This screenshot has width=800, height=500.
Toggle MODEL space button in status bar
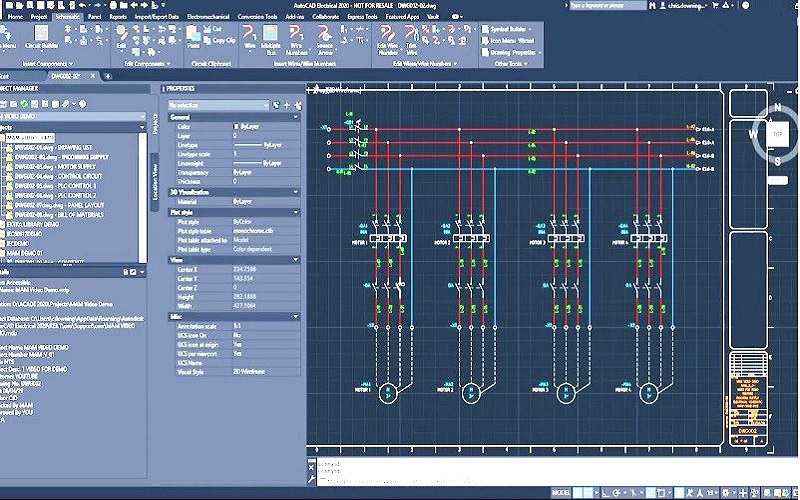click(x=561, y=493)
